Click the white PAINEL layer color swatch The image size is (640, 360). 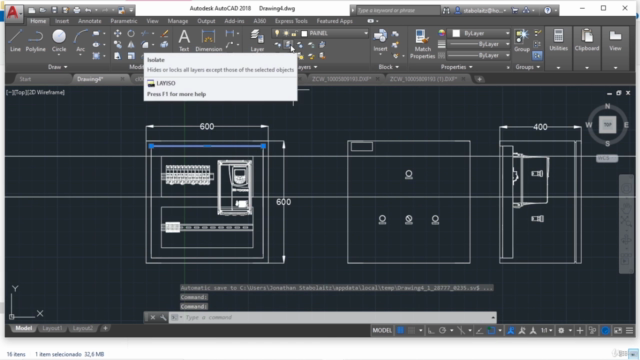(x=304, y=33)
